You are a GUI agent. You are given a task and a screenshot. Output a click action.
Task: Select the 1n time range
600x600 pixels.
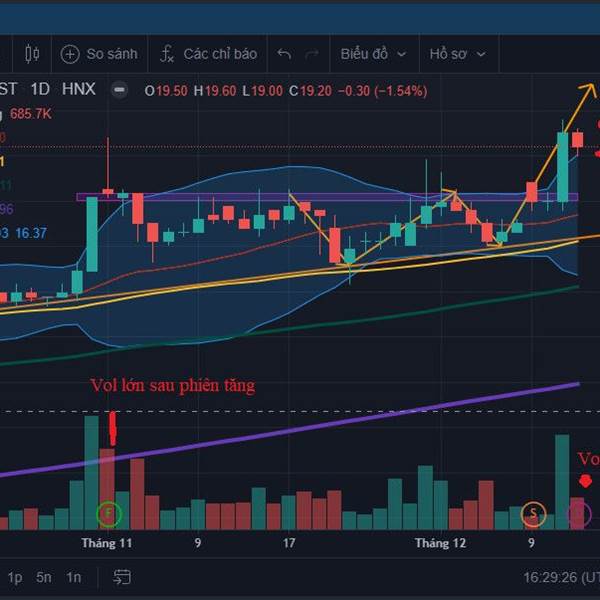click(74, 577)
